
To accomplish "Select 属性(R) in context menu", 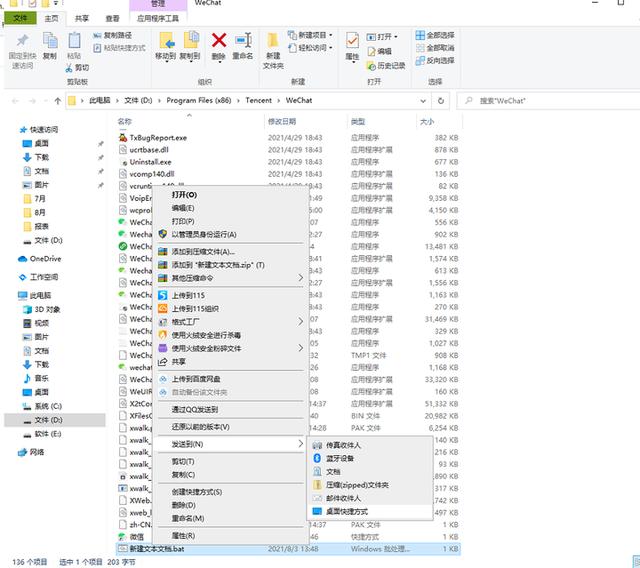I will [x=231, y=536].
